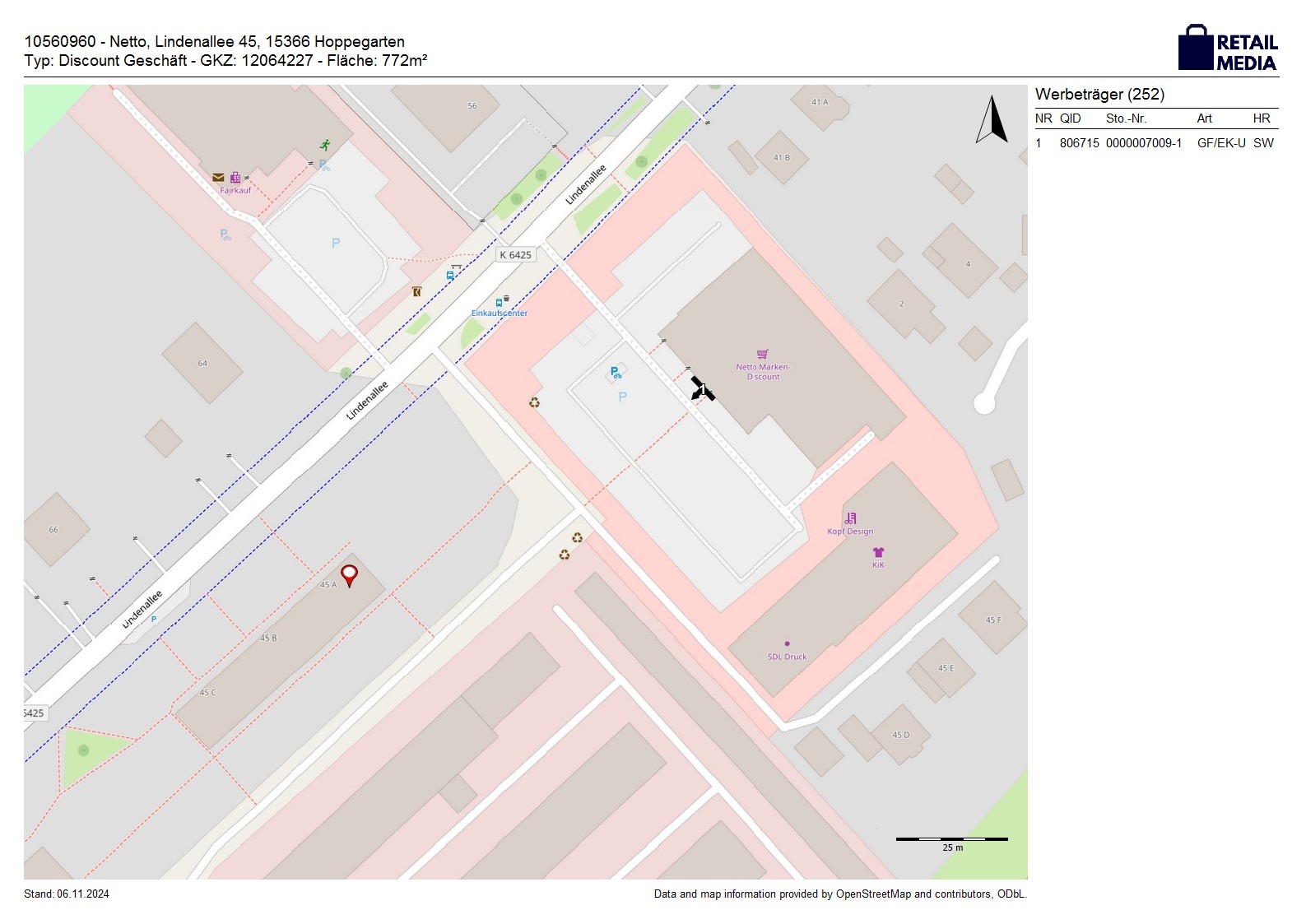Click the brown telephone booth icon
The width and height of the screenshot is (1306, 924).
[x=417, y=291]
